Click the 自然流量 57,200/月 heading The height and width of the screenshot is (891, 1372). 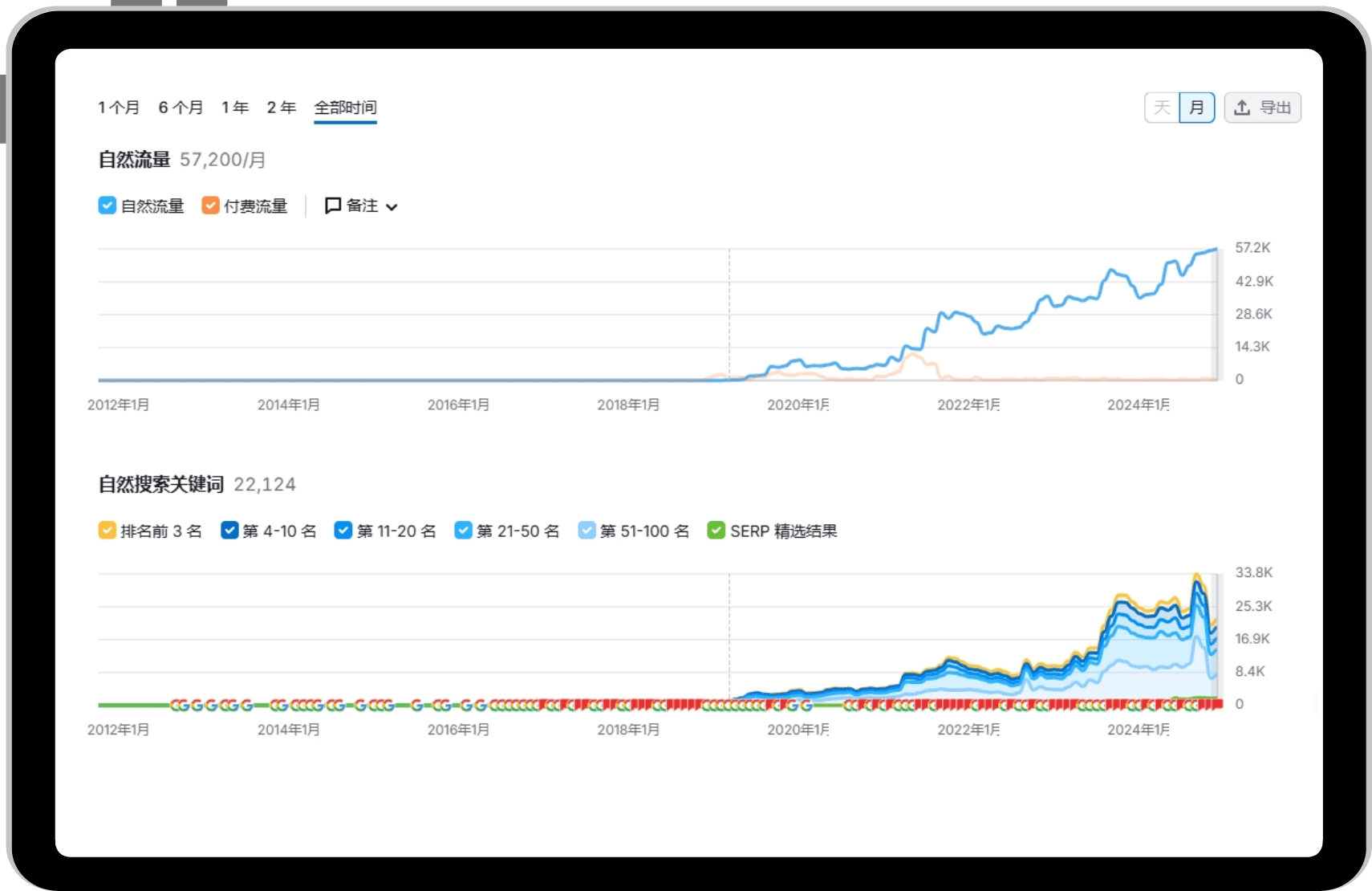[x=182, y=160]
